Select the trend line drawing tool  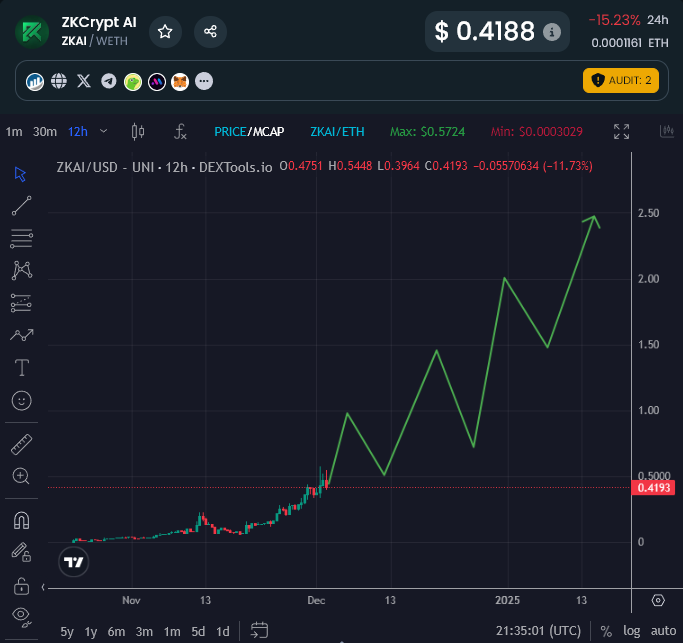click(21, 206)
